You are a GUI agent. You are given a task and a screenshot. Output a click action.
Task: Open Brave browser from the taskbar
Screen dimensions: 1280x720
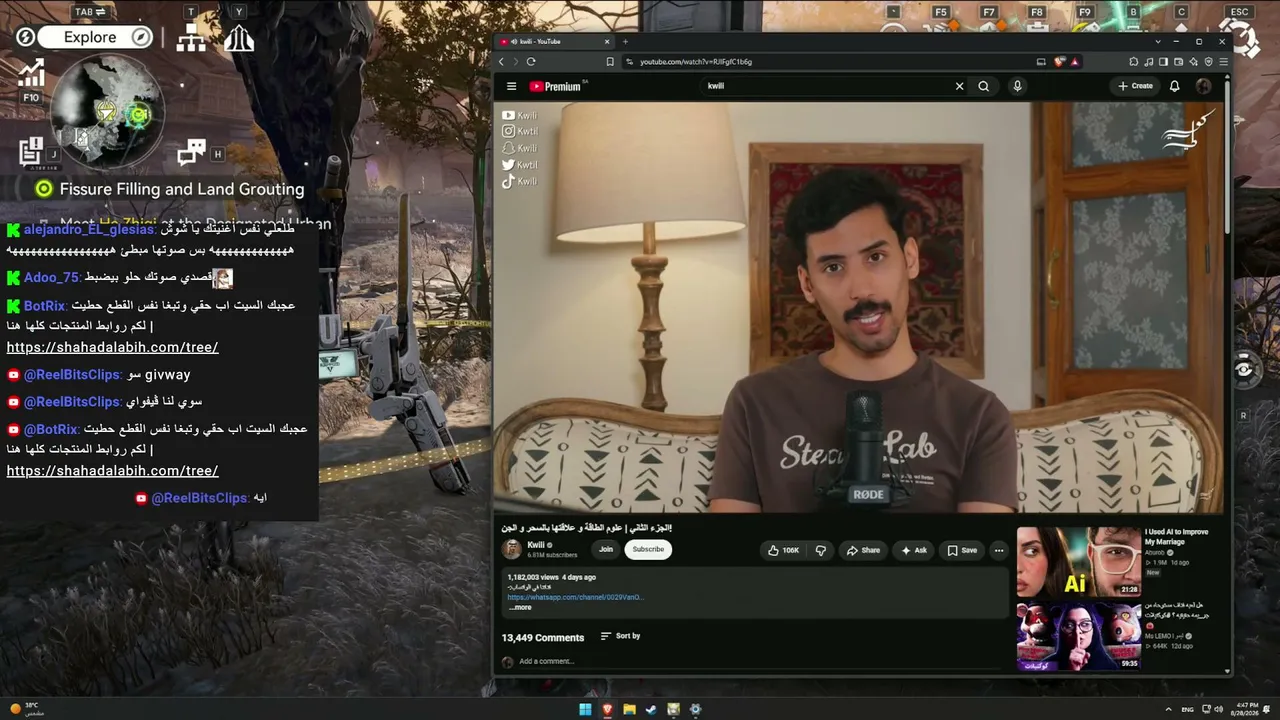click(607, 710)
